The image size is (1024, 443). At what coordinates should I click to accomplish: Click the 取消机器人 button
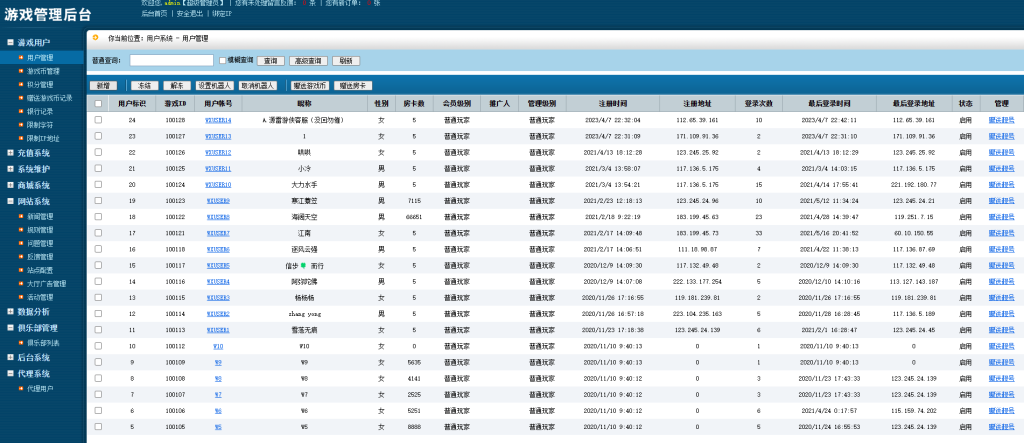point(258,86)
